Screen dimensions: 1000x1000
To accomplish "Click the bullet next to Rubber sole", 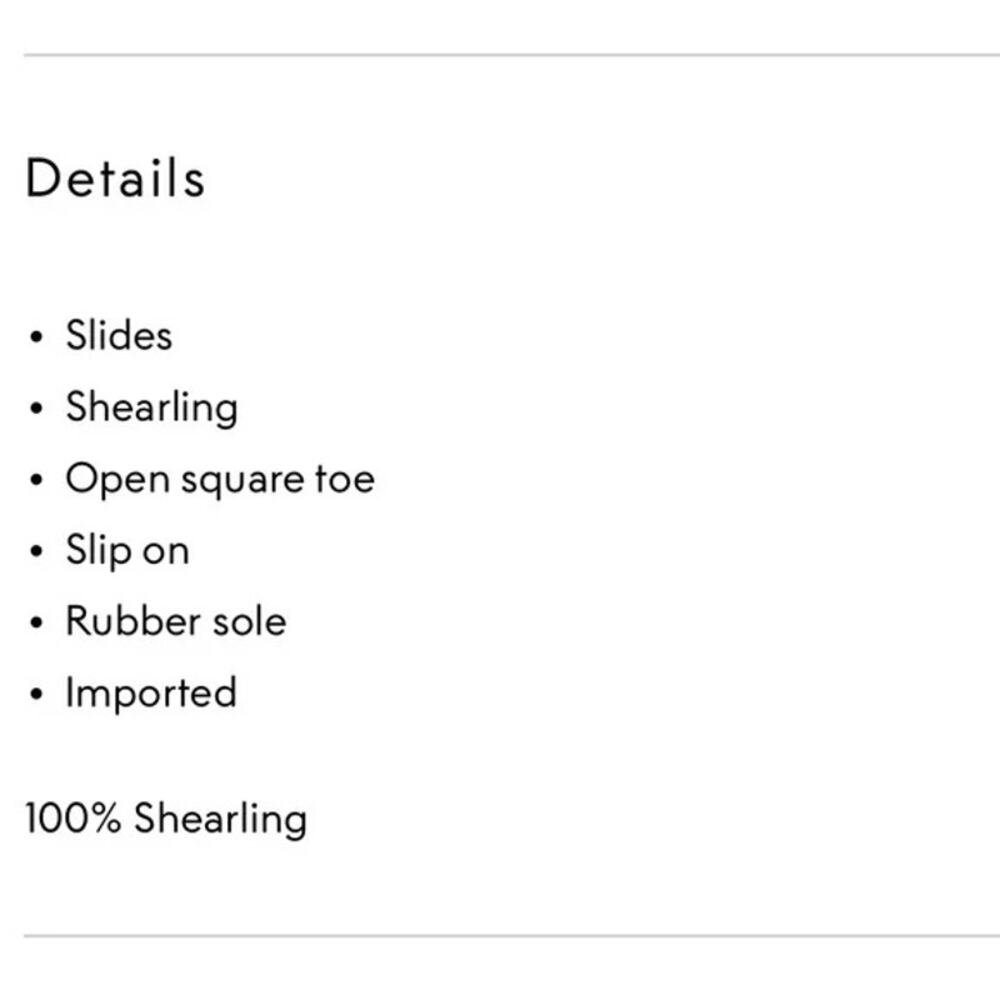I will click(37, 623).
